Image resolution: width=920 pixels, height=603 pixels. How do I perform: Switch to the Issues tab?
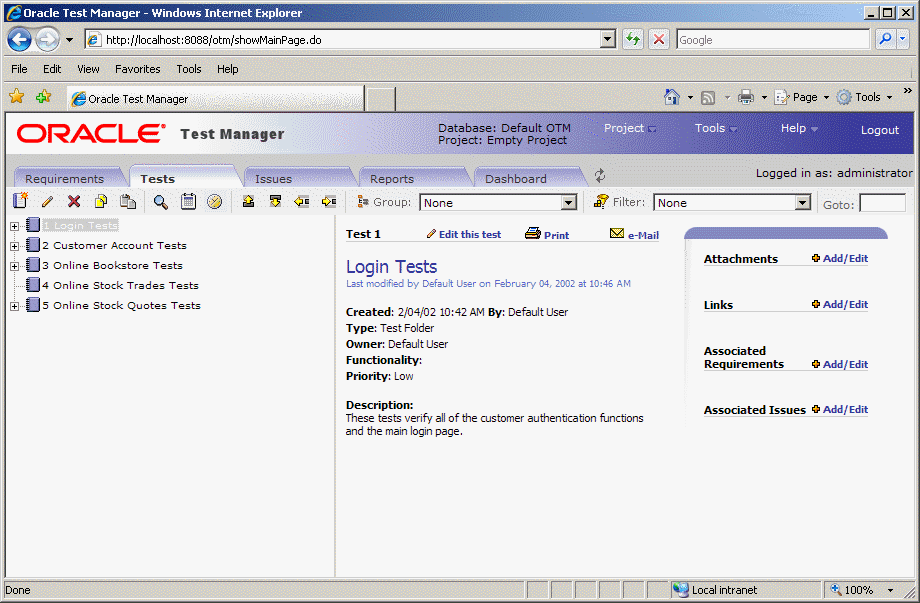273,179
